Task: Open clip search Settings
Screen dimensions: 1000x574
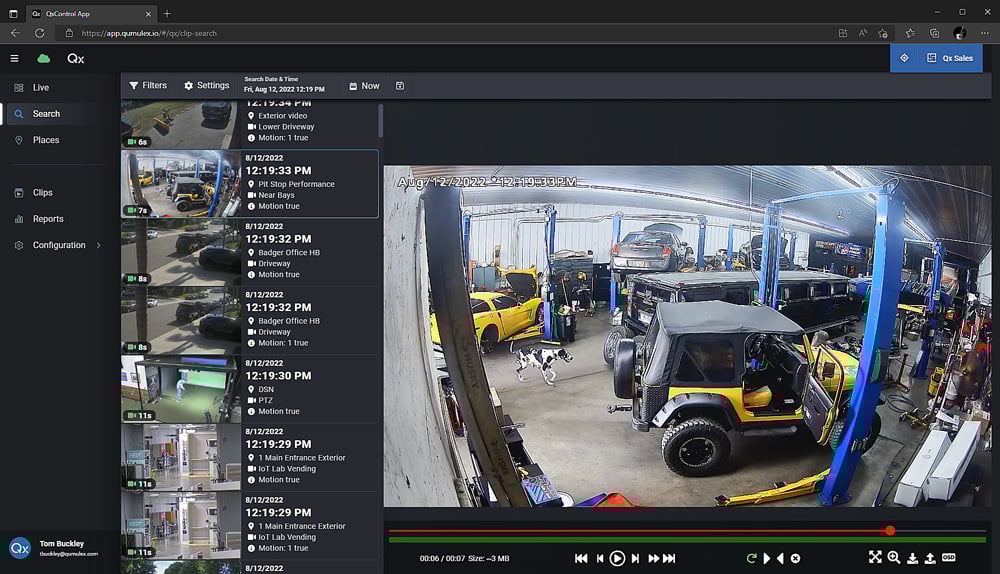Action: (x=207, y=85)
